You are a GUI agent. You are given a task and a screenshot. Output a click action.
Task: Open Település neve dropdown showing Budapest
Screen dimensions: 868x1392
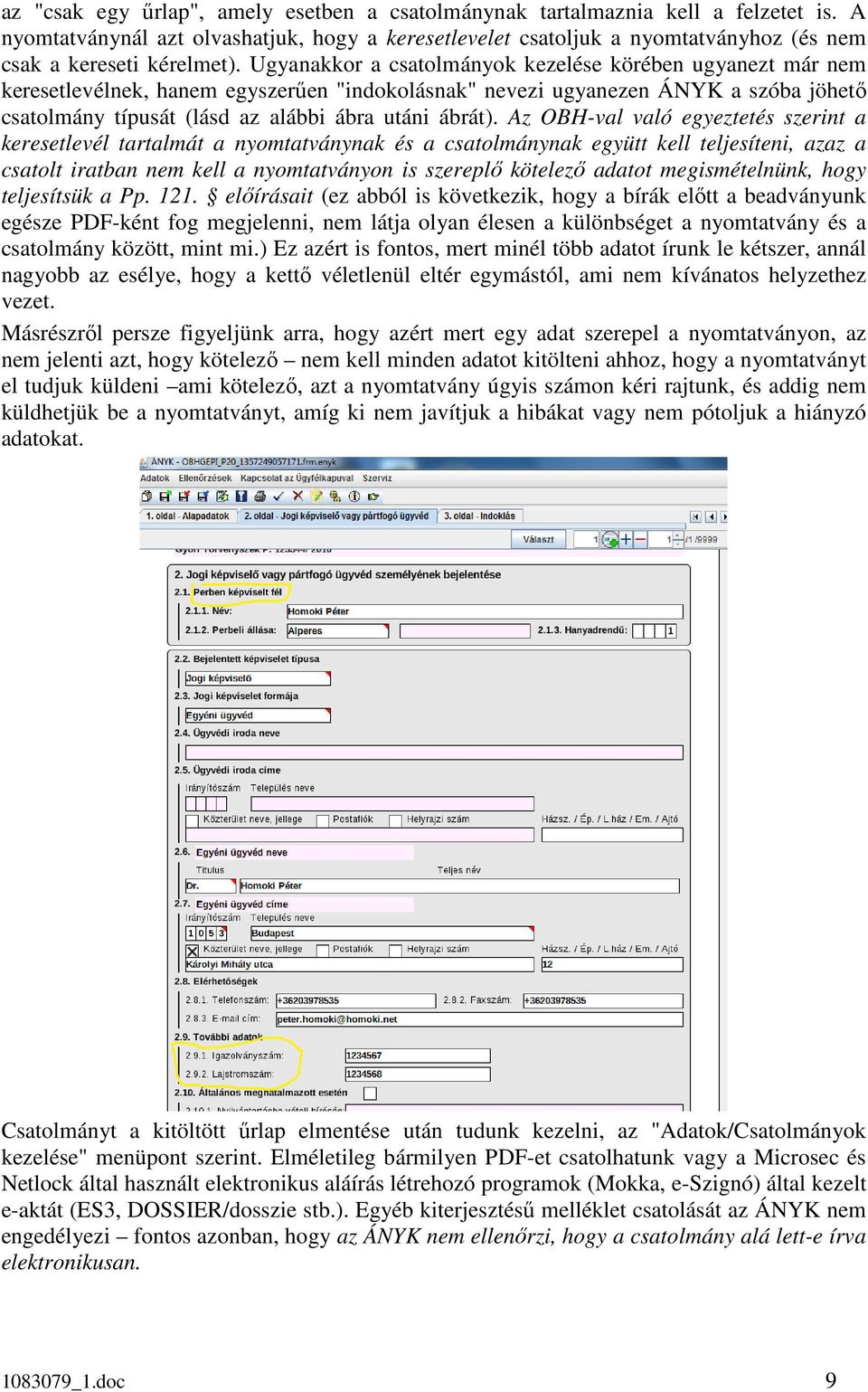[x=392, y=933]
